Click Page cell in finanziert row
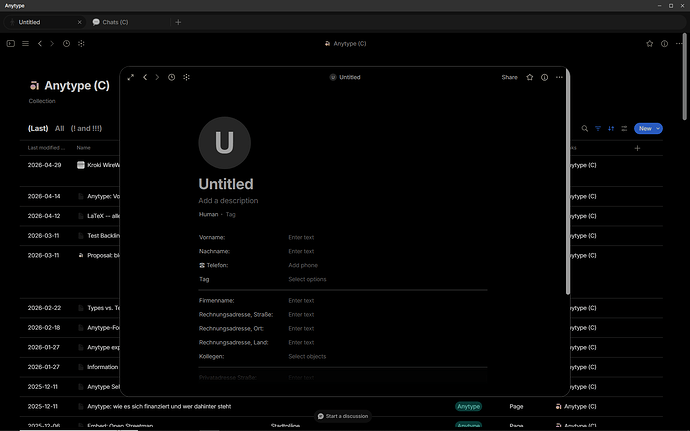This screenshot has height=431, width=690. pyautogui.click(x=516, y=406)
